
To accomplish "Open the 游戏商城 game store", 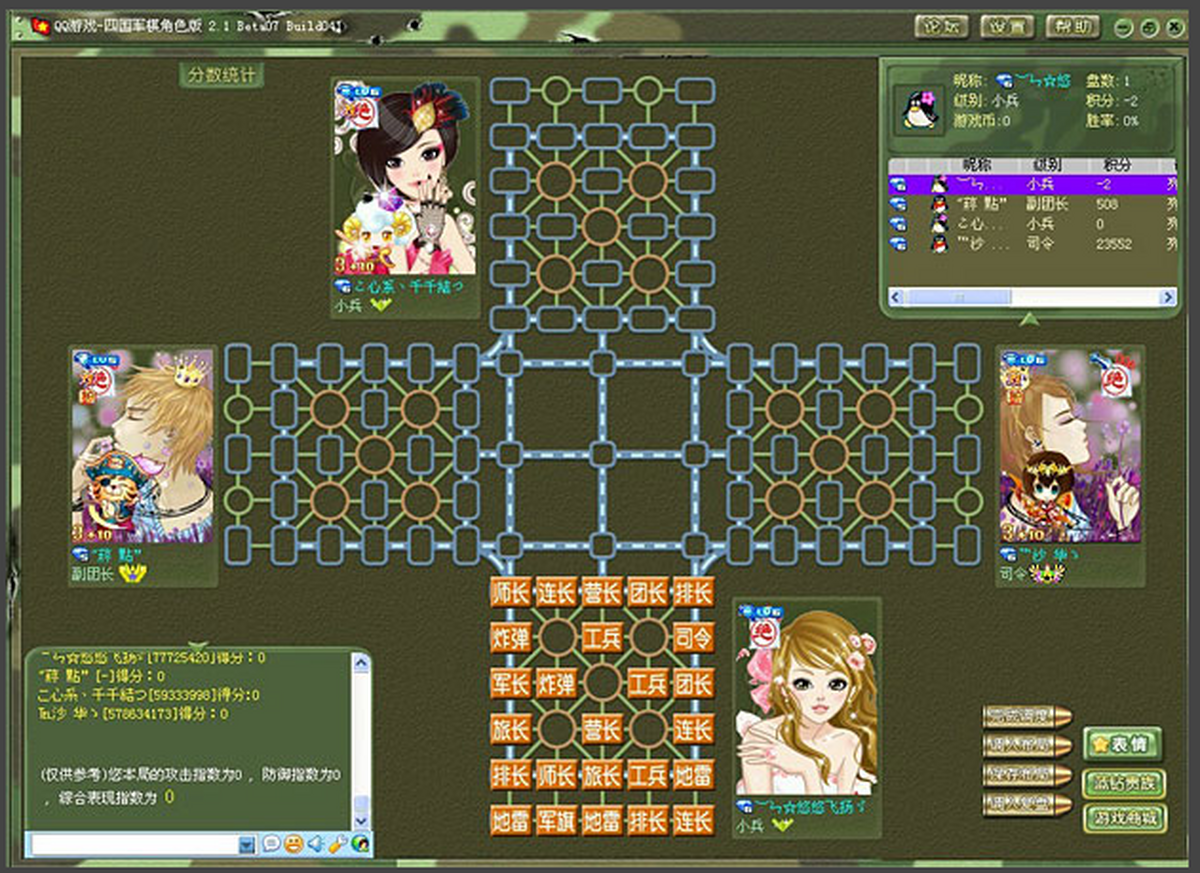I will pyautogui.click(x=1124, y=817).
